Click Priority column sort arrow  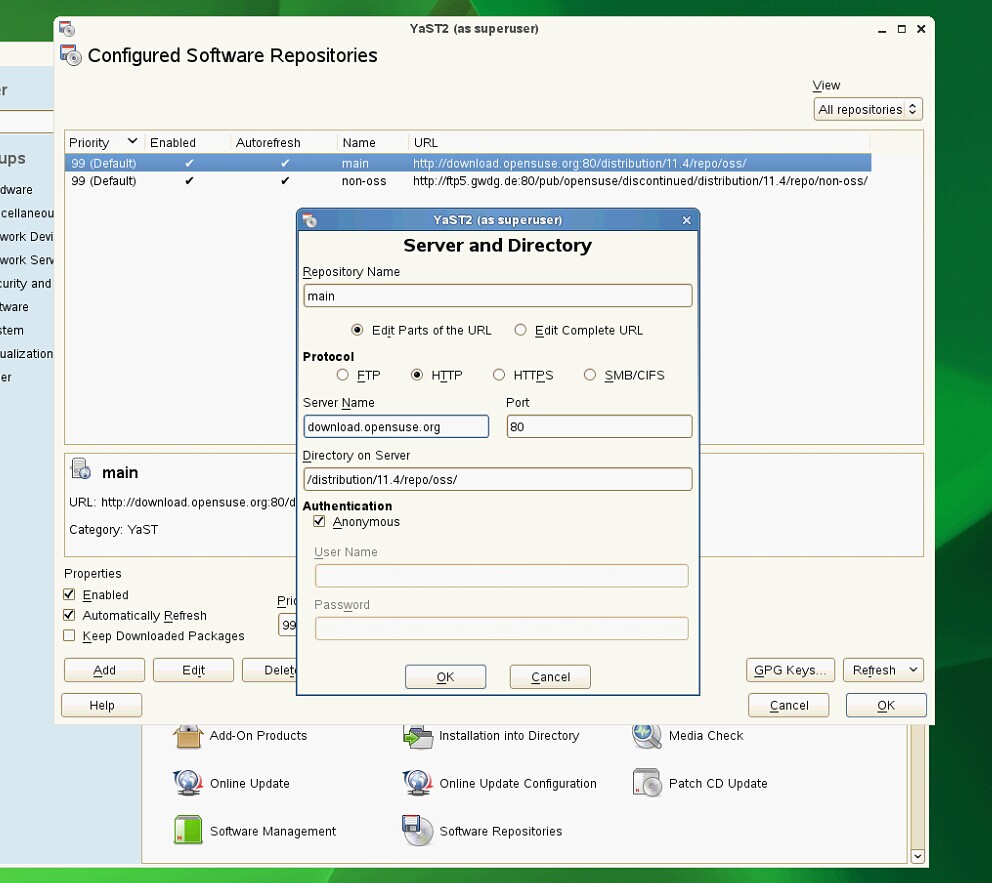132,141
